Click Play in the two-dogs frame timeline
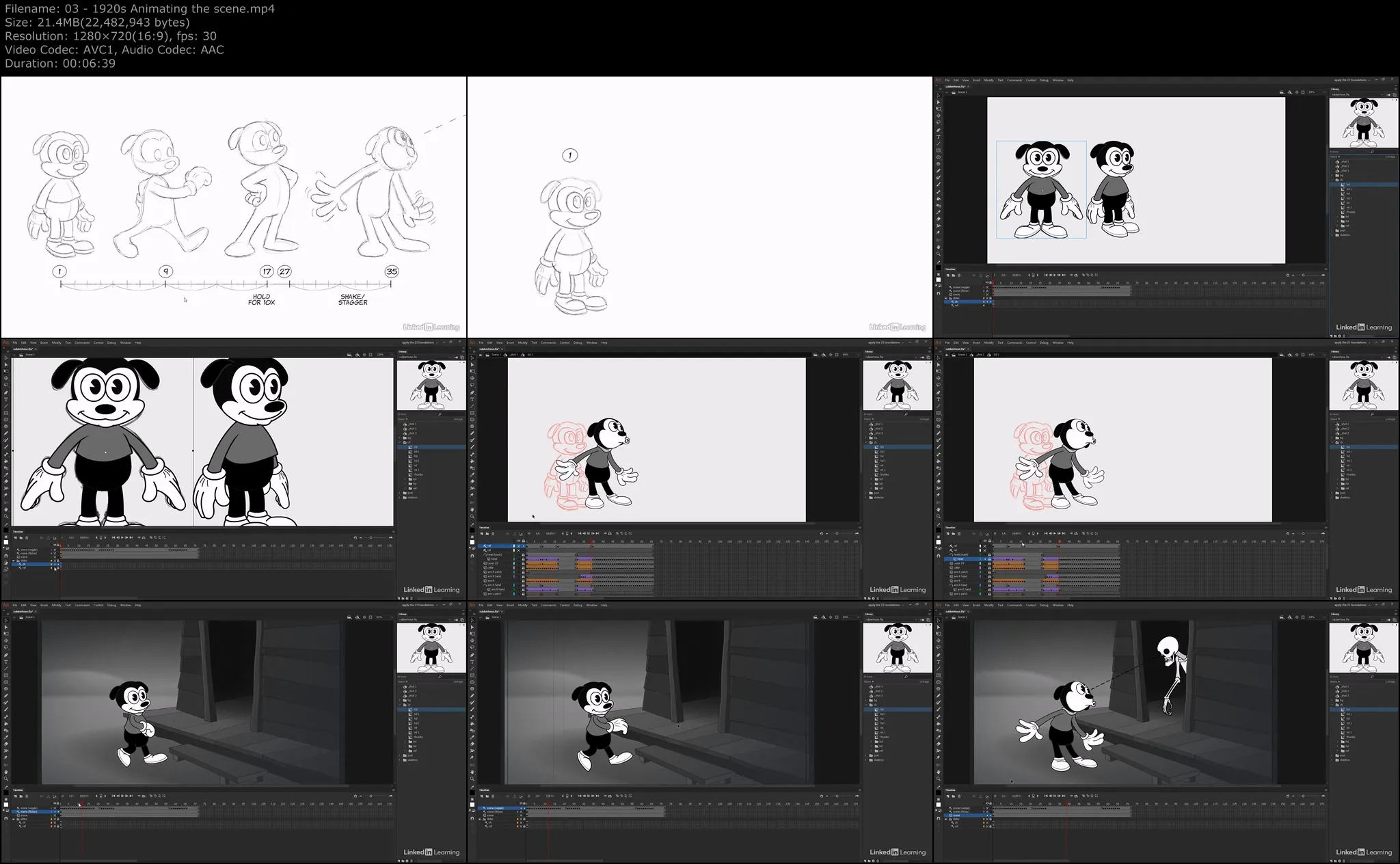This screenshot has width=1400, height=864. tap(1055, 275)
